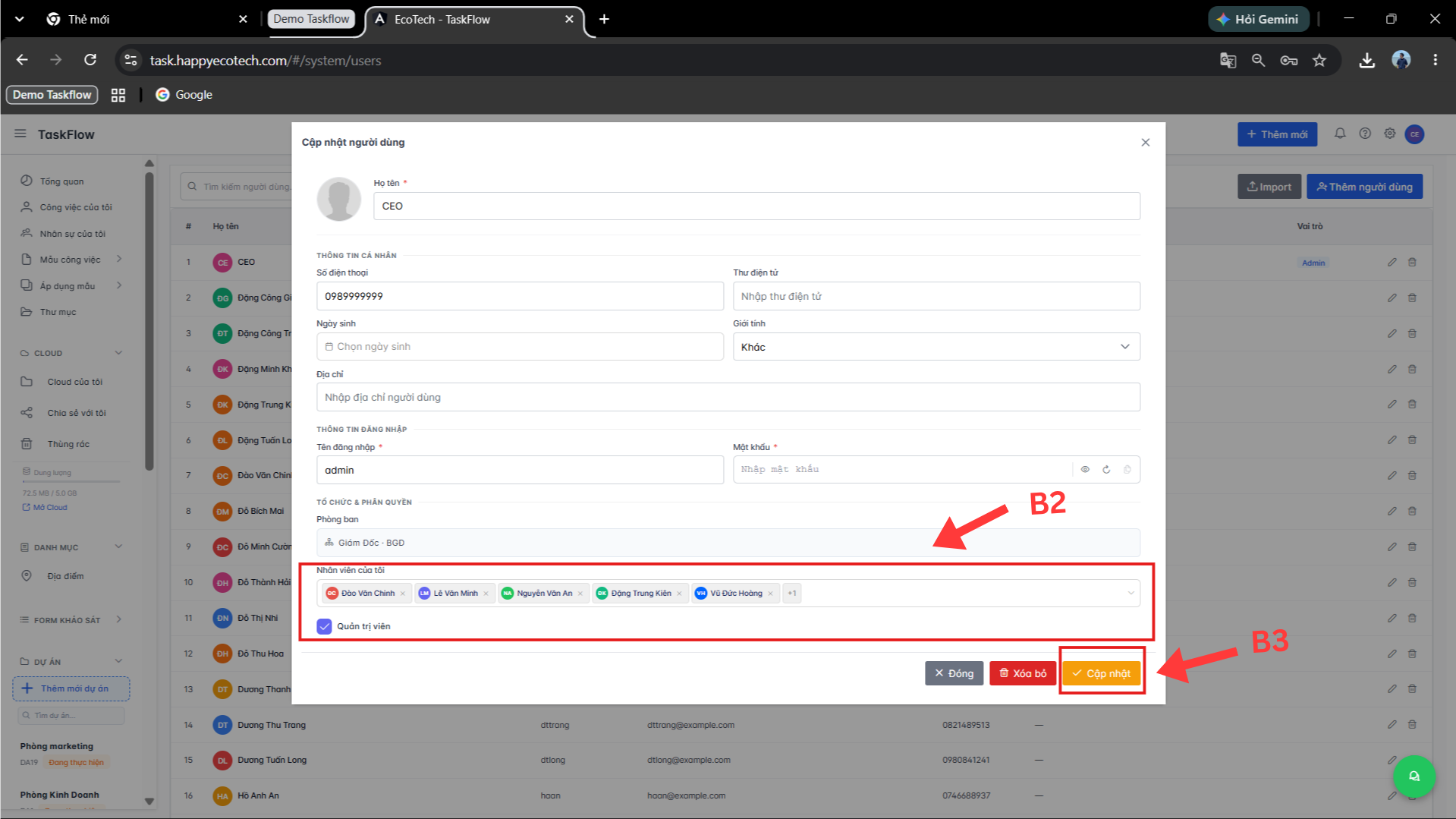The width and height of the screenshot is (1456, 819).
Task: Remove Vũ Đức Hoàng tag
Action: click(770, 594)
